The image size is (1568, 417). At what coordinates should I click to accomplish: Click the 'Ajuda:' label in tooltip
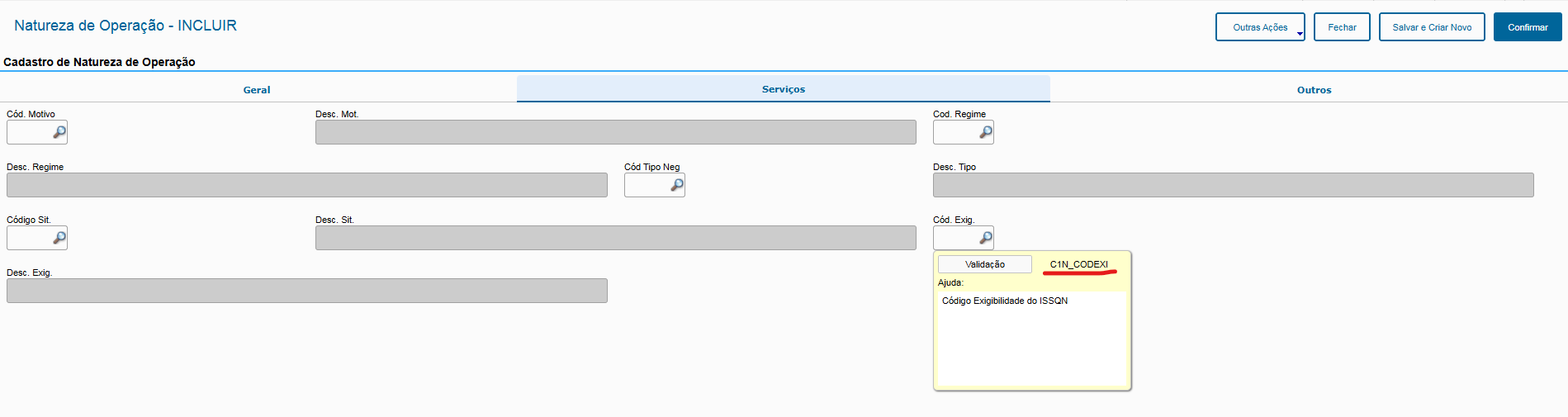[950, 282]
